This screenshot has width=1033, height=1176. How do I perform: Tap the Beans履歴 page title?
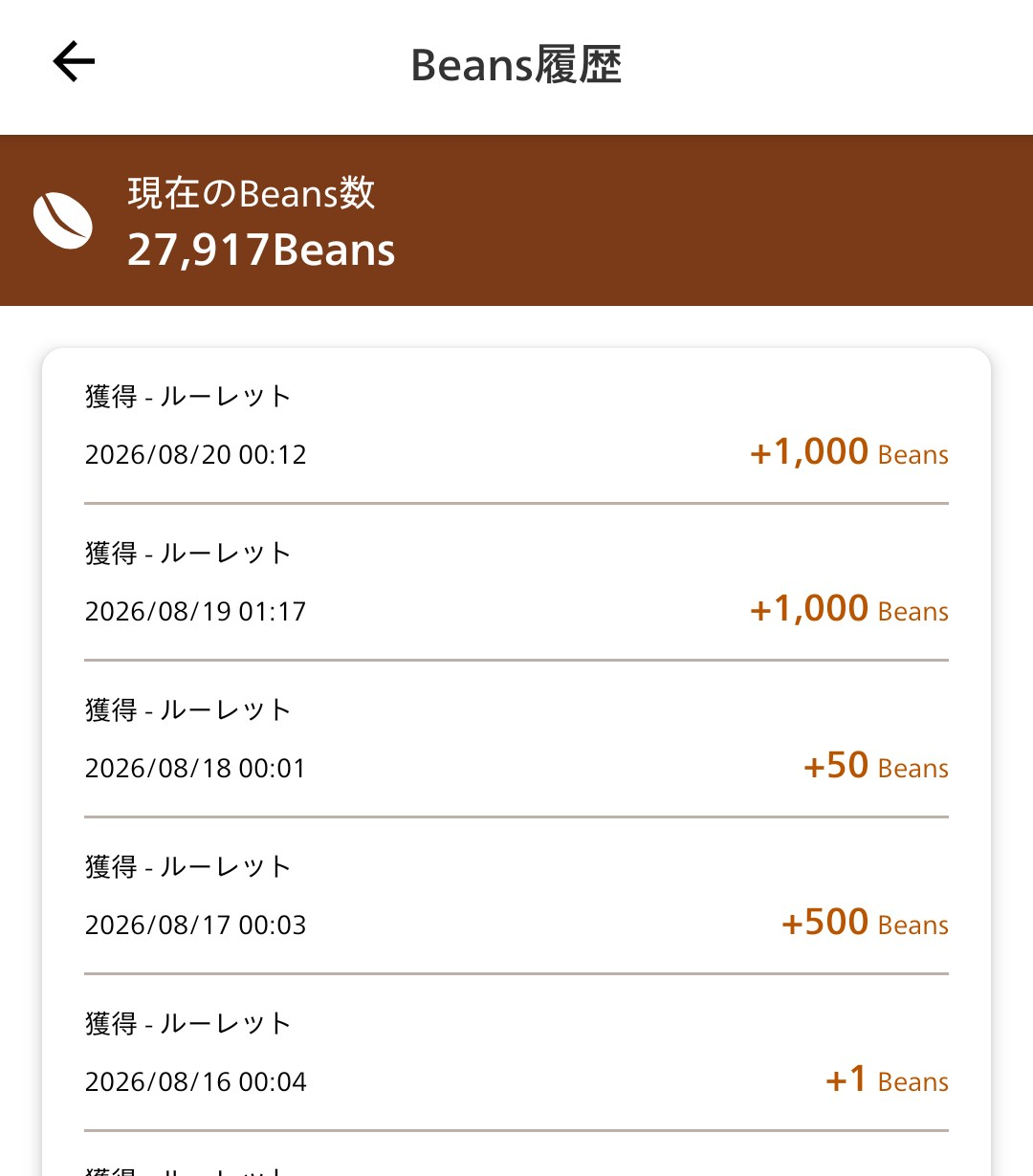pyautogui.click(x=516, y=65)
